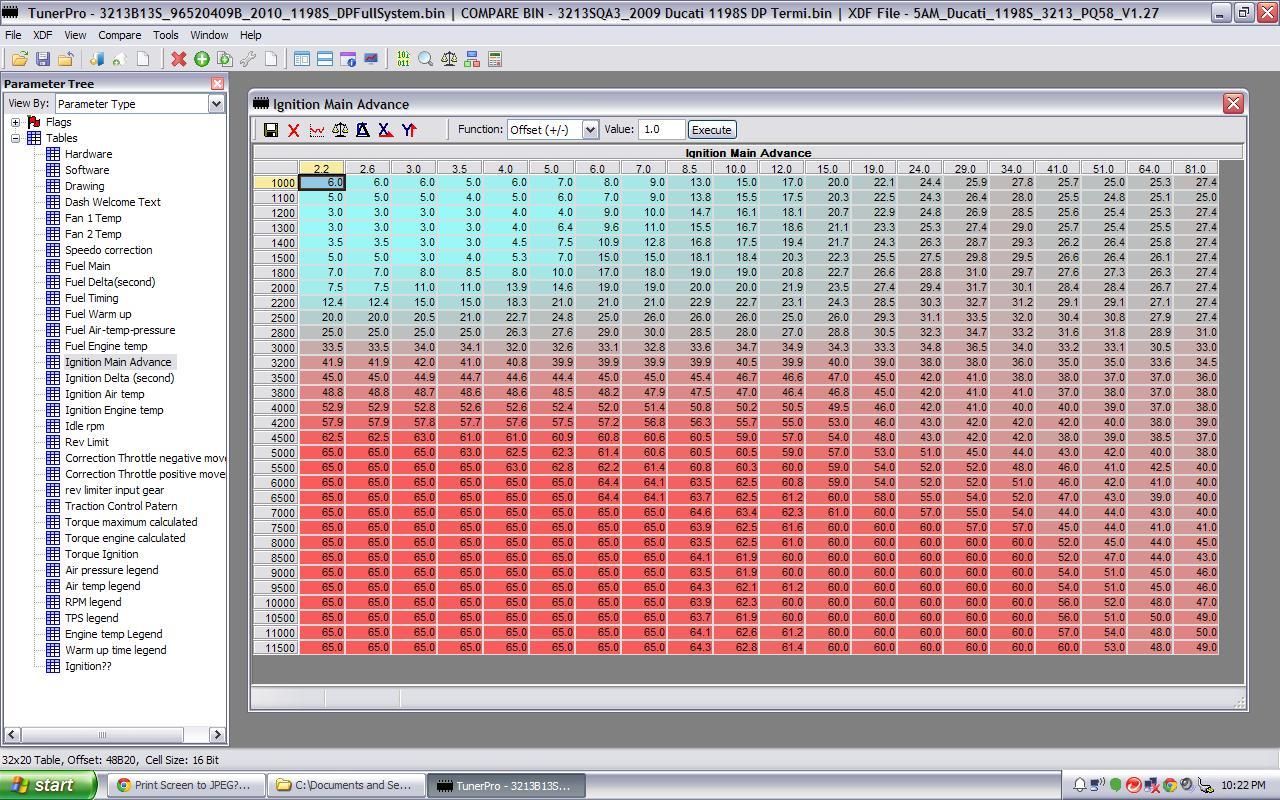This screenshot has height=800, width=1280.
Task: Open the Function Offset (+/-) dropdown
Action: pos(590,130)
